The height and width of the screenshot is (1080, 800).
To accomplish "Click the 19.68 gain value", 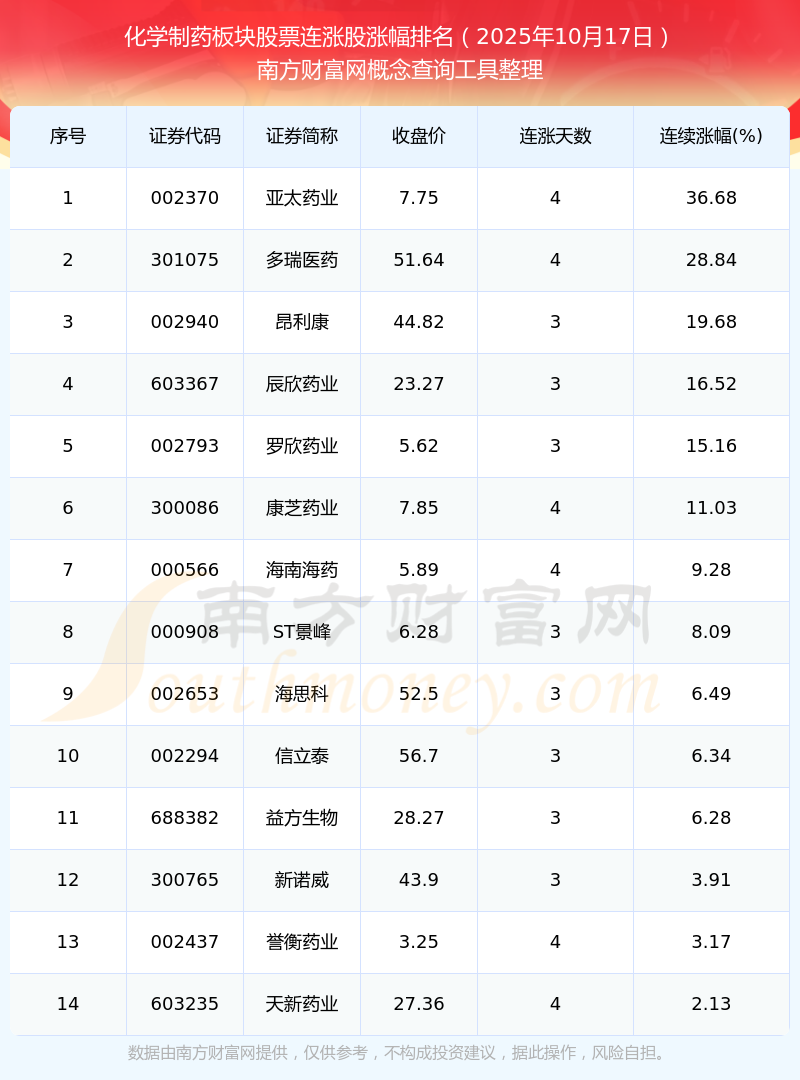I will 711,322.
